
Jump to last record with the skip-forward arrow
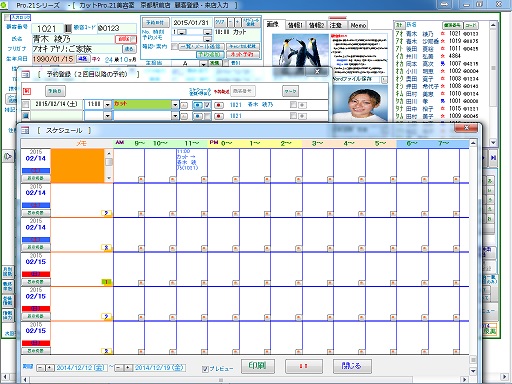(x=493, y=158)
